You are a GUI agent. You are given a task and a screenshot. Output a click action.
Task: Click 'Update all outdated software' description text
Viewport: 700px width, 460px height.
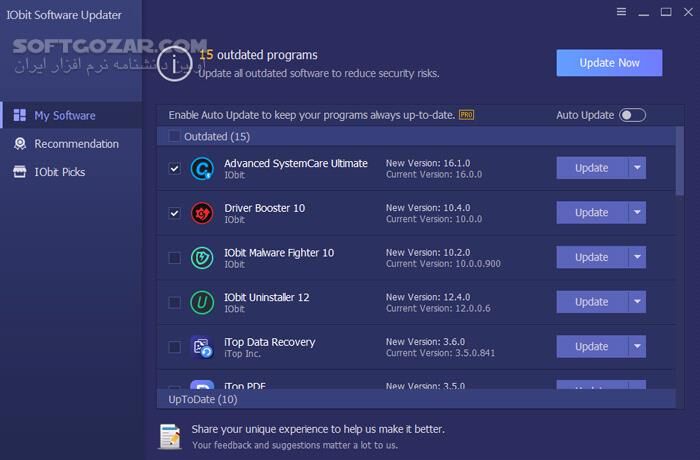319,73
